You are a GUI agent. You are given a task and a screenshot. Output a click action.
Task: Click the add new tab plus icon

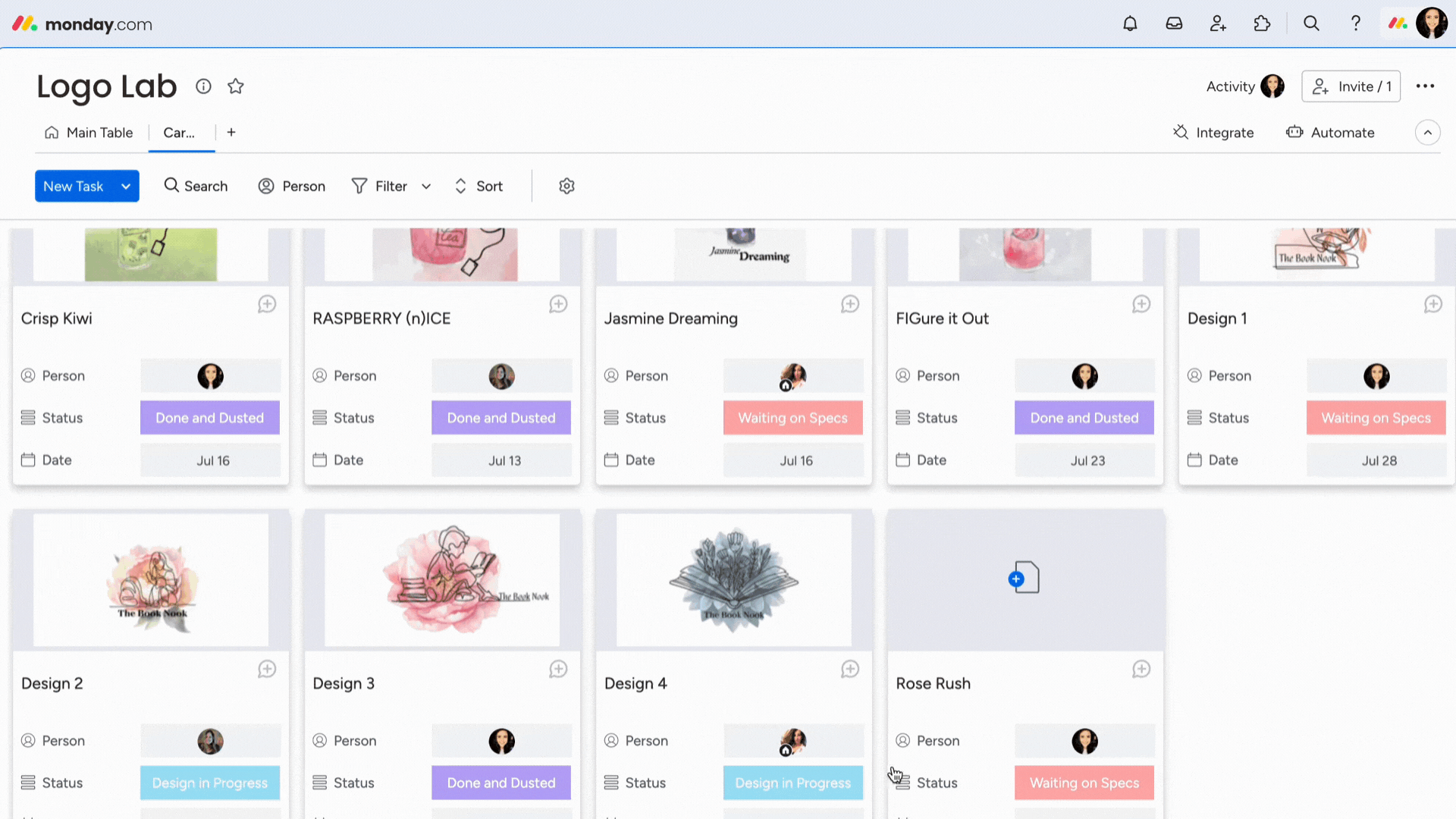(x=231, y=132)
